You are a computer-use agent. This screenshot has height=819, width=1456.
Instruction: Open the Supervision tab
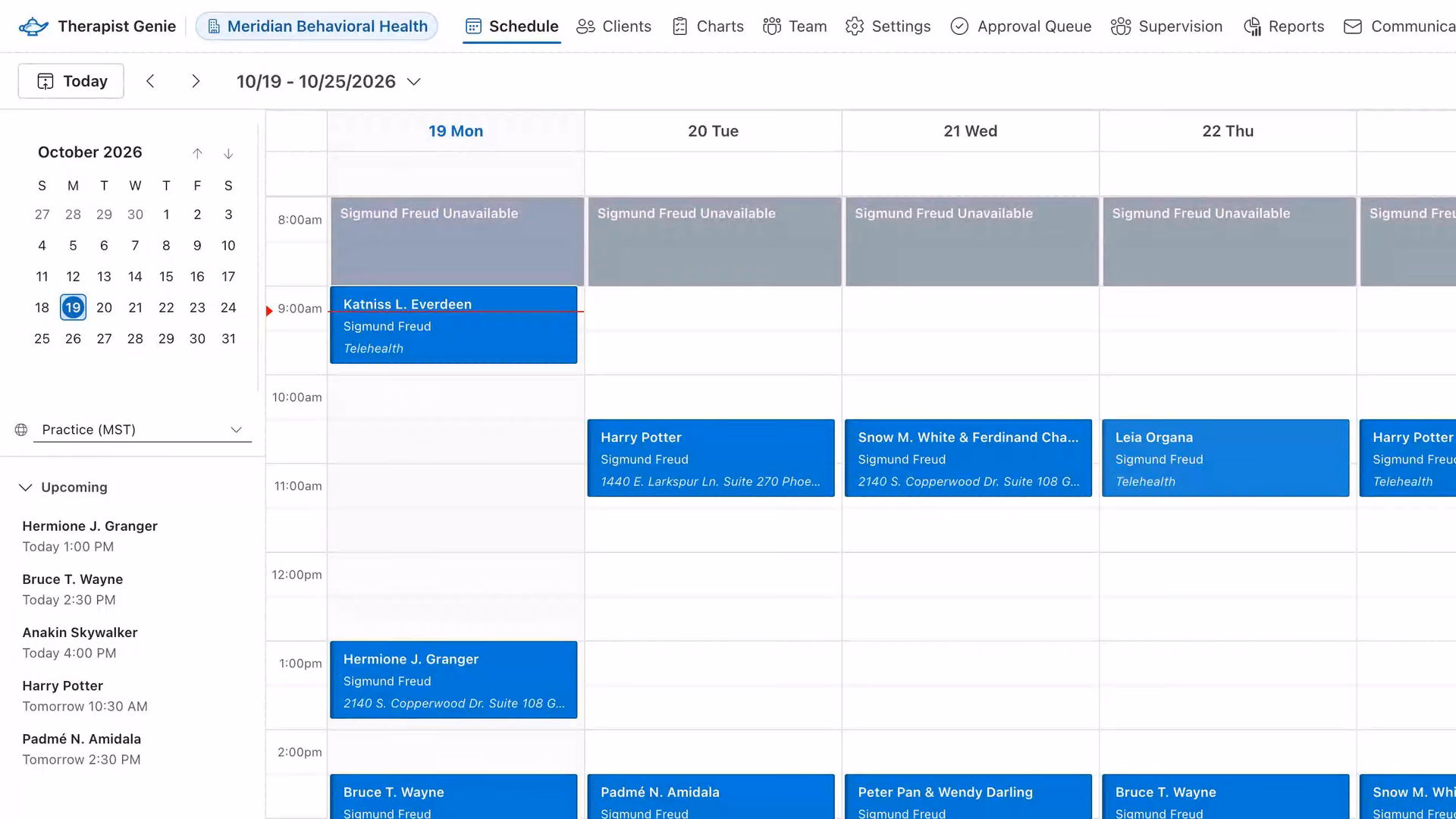pyautogui.click(x=1166, y=27)
